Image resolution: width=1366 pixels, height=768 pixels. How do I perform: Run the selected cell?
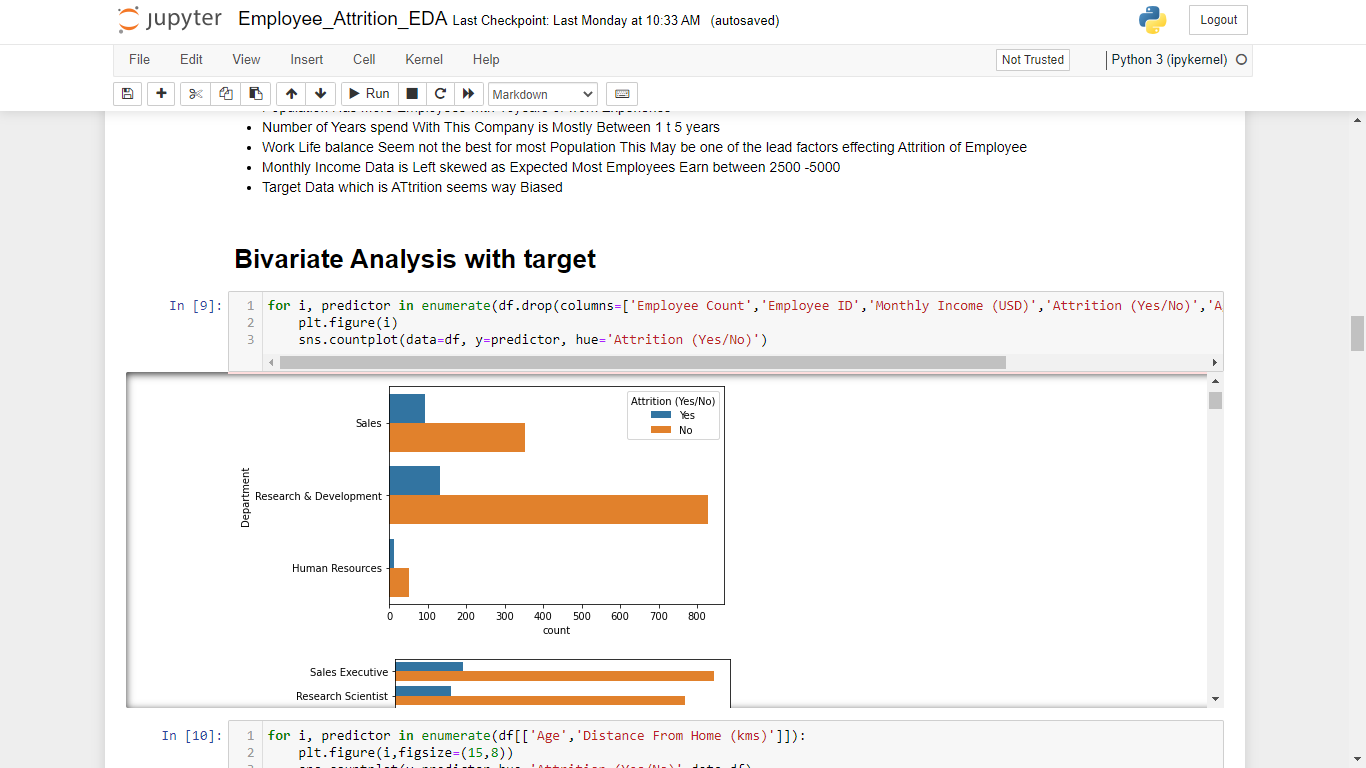(368, 93)
